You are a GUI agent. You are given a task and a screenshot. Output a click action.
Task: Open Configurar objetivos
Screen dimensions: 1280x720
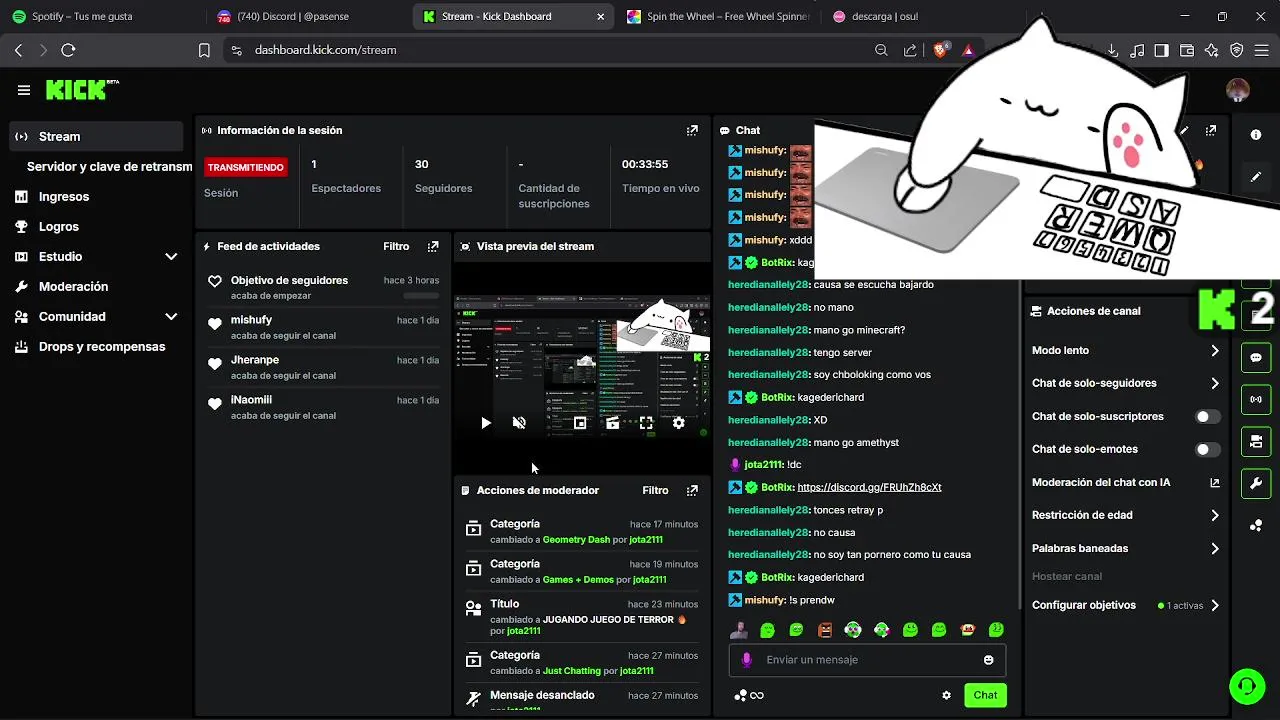click(1126, 605)
